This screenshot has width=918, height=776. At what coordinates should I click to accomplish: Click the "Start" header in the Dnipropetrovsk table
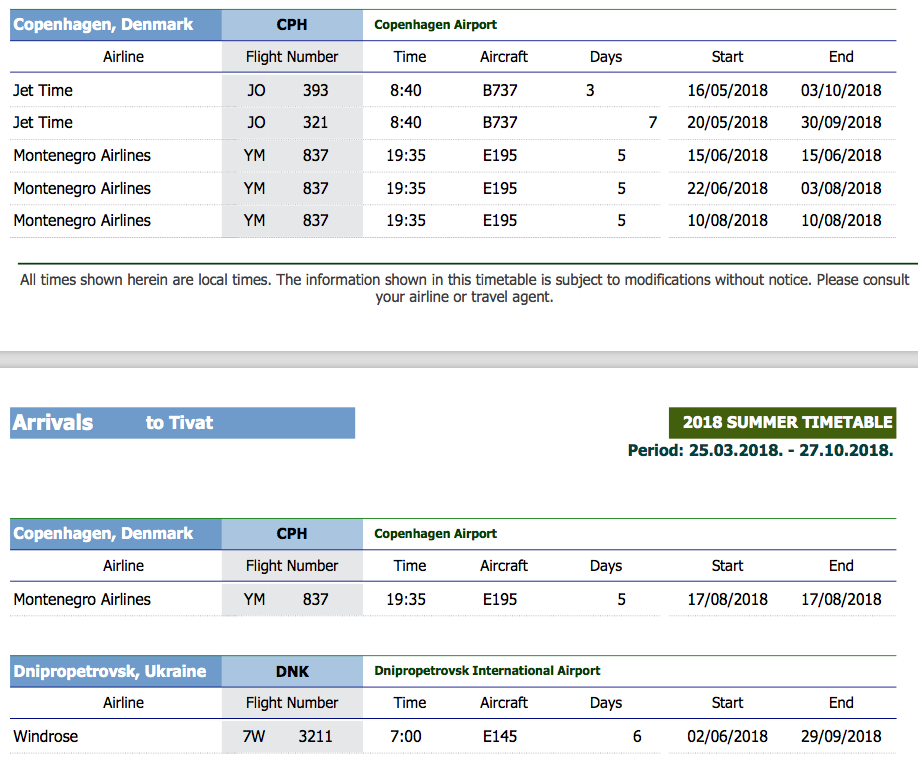pos(727,702)
